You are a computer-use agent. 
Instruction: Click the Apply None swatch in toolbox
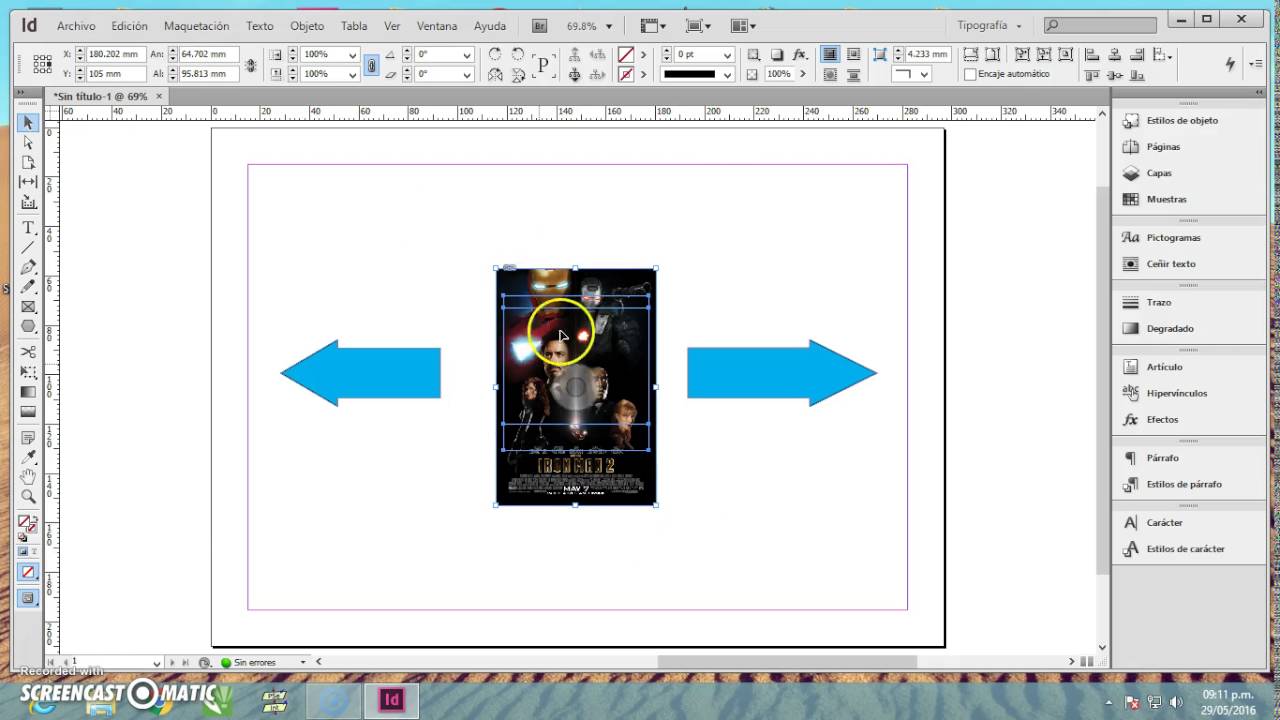pos(28,573)
